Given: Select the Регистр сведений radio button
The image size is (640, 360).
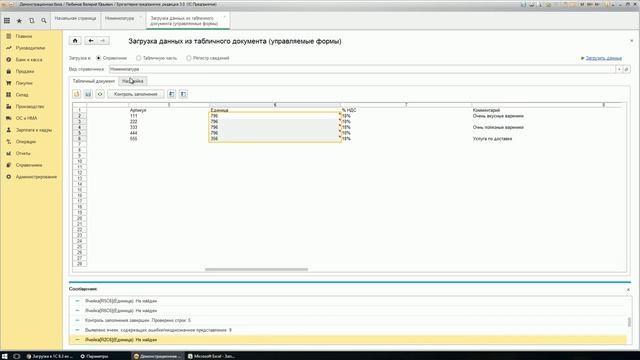Looking at the screenshot, I should [x=189, y=58].
